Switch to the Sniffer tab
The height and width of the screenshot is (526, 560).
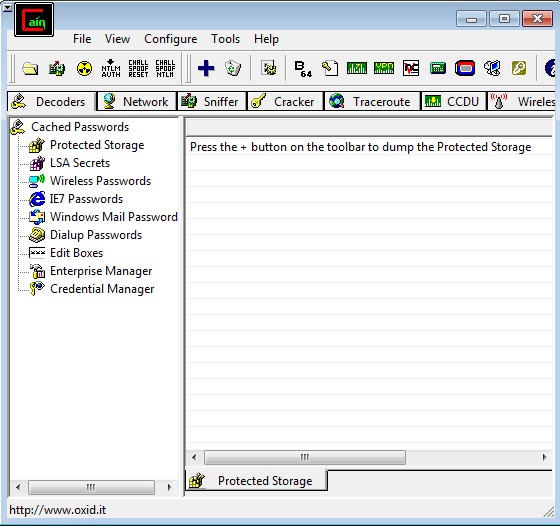click(212, 101)
